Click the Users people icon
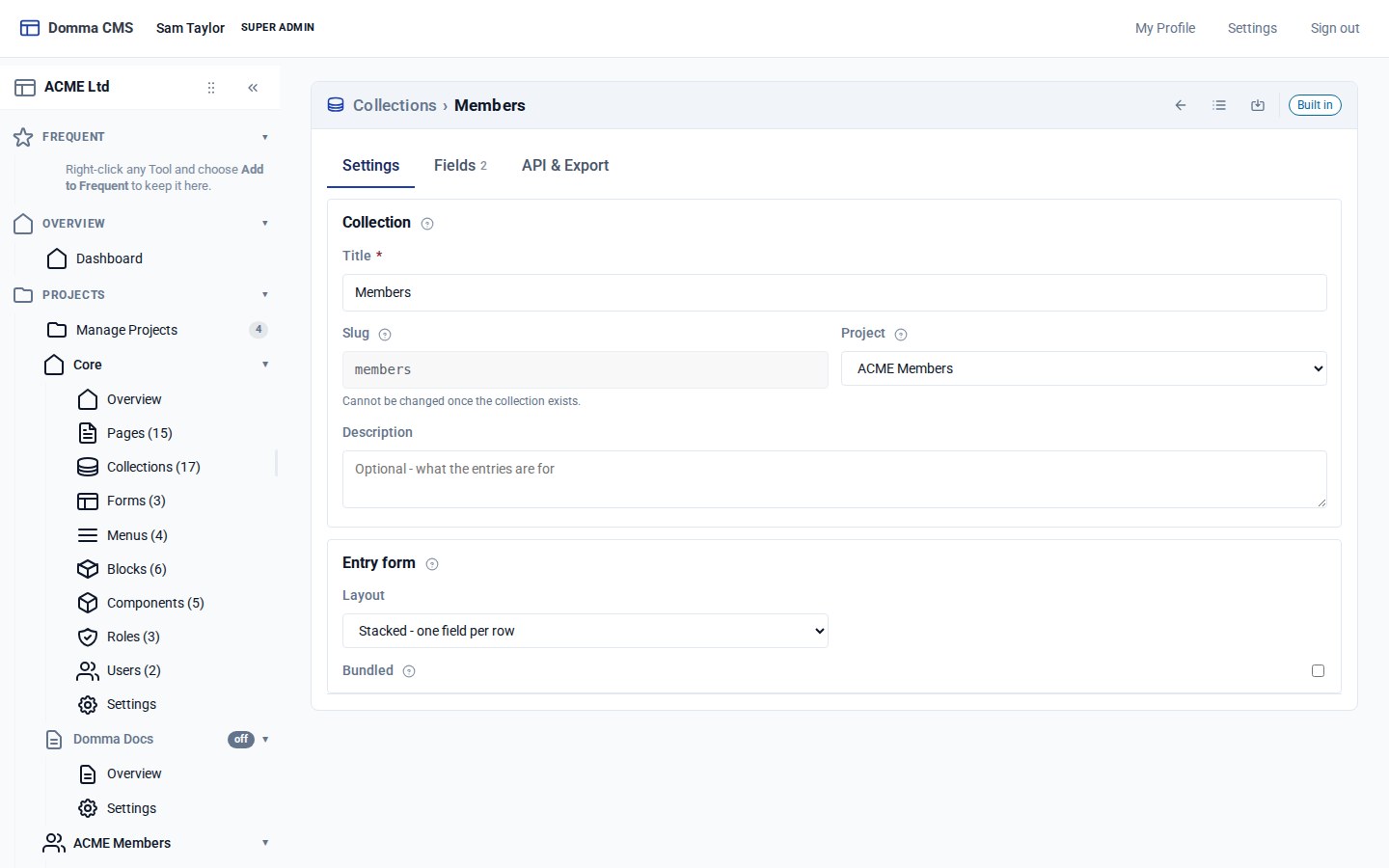Viewport: 1389px width, 868px height. [x=88, y=670]
